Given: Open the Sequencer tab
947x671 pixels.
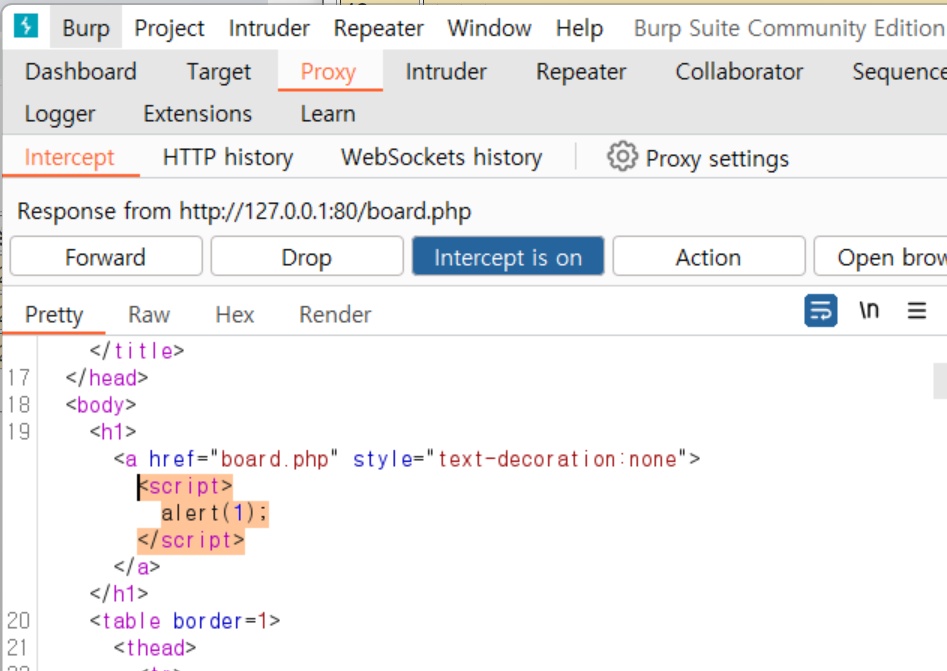Looking at the screenshot, I should 899,72.
